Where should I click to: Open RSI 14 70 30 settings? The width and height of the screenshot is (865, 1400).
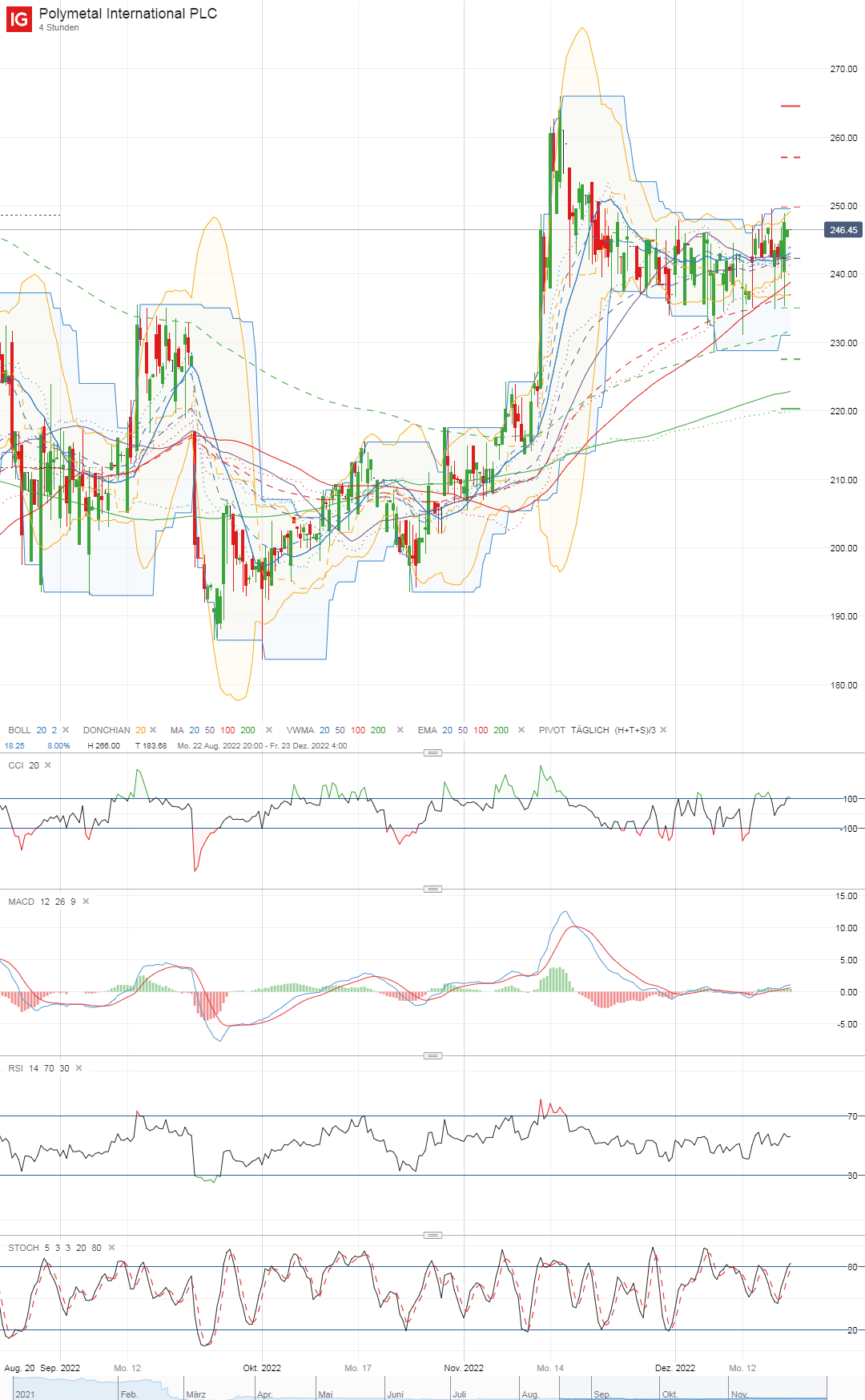click(38, 1068)
